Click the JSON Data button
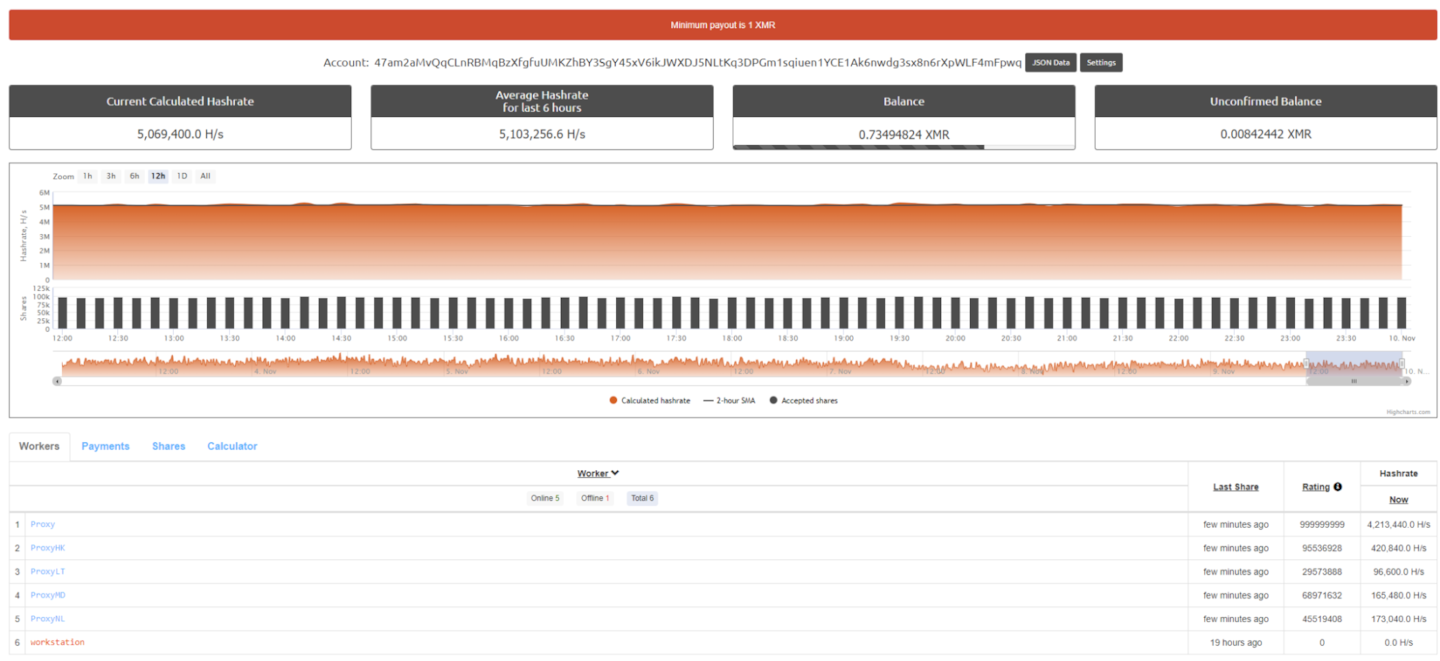Viewport: 1440px width, 661px height. 1050,63
